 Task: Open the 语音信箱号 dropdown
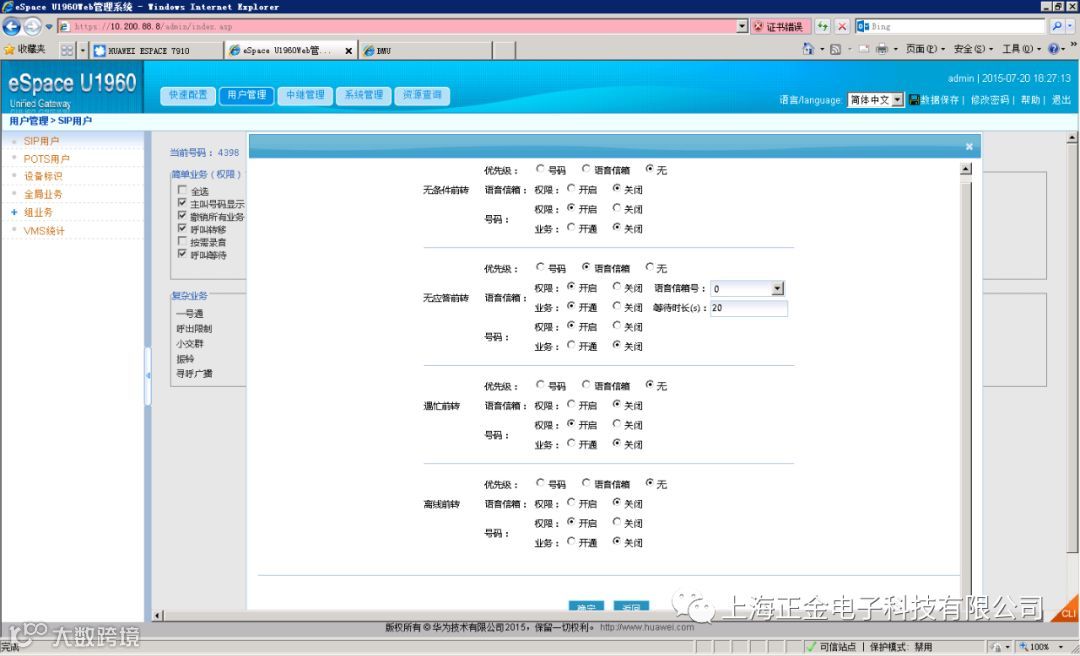tap(778, 289)
